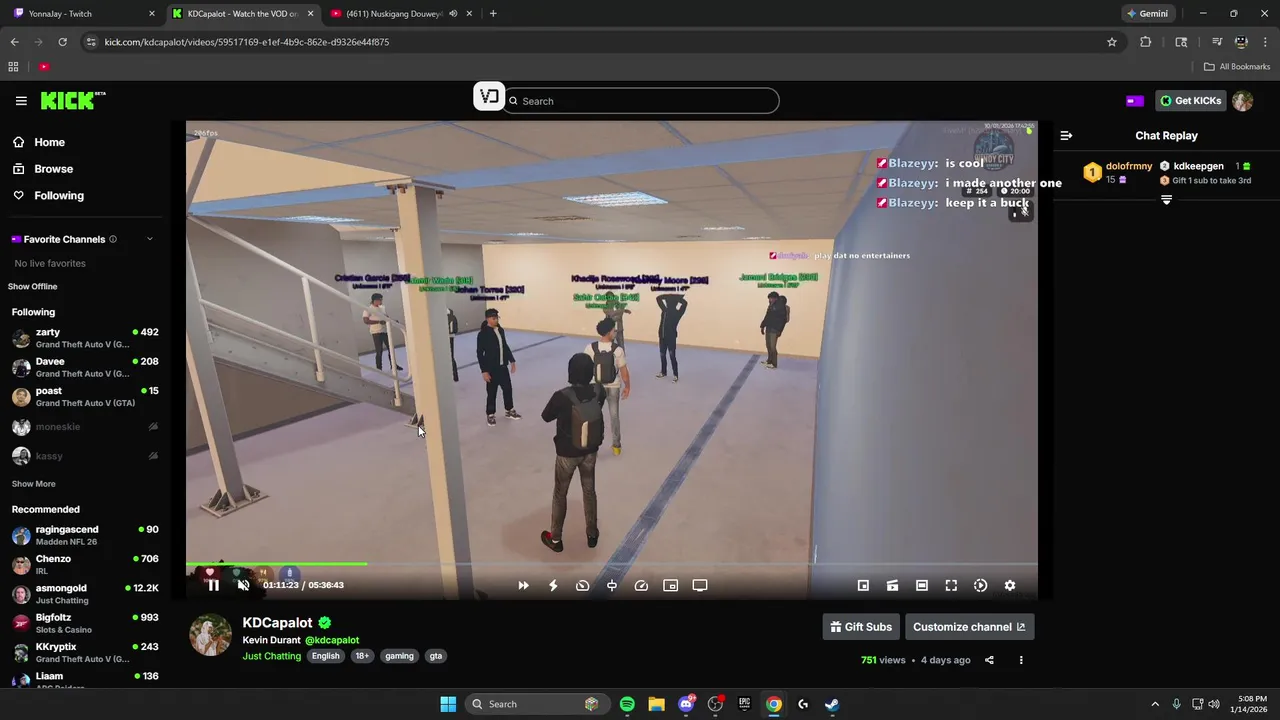Select the gta tag

[436, 656]
